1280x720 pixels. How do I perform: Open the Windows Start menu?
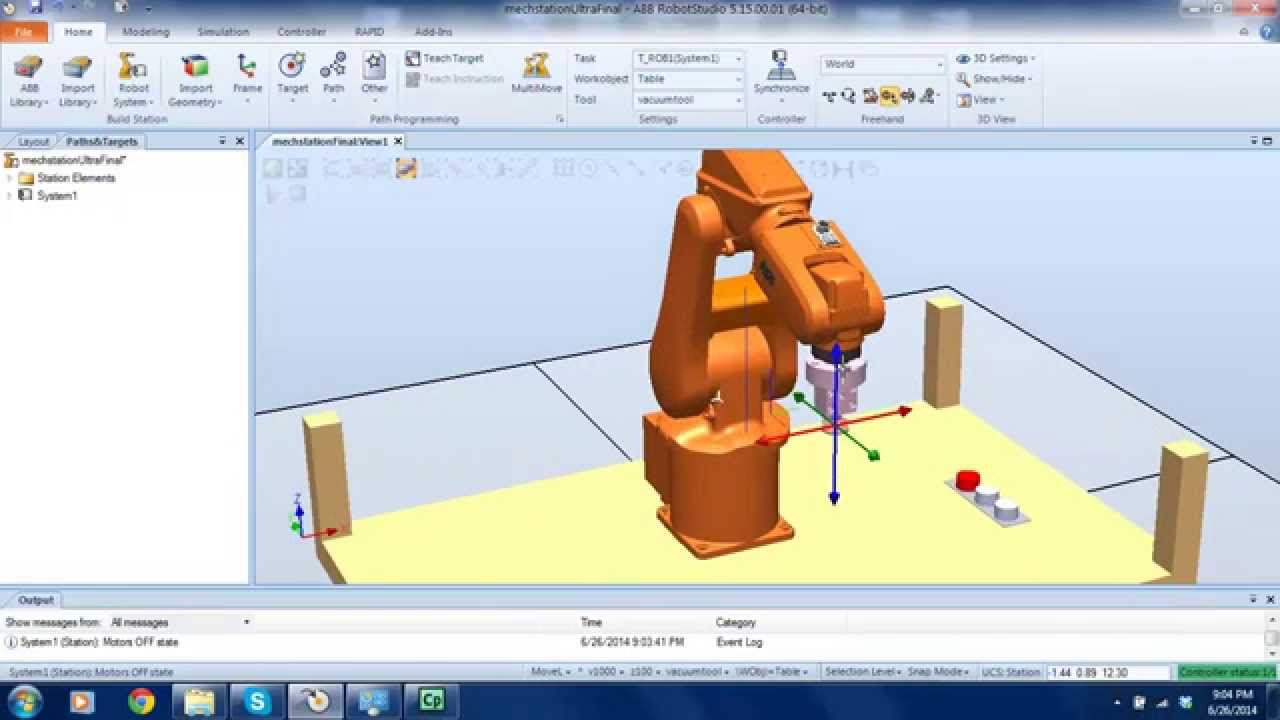point(24,701)
